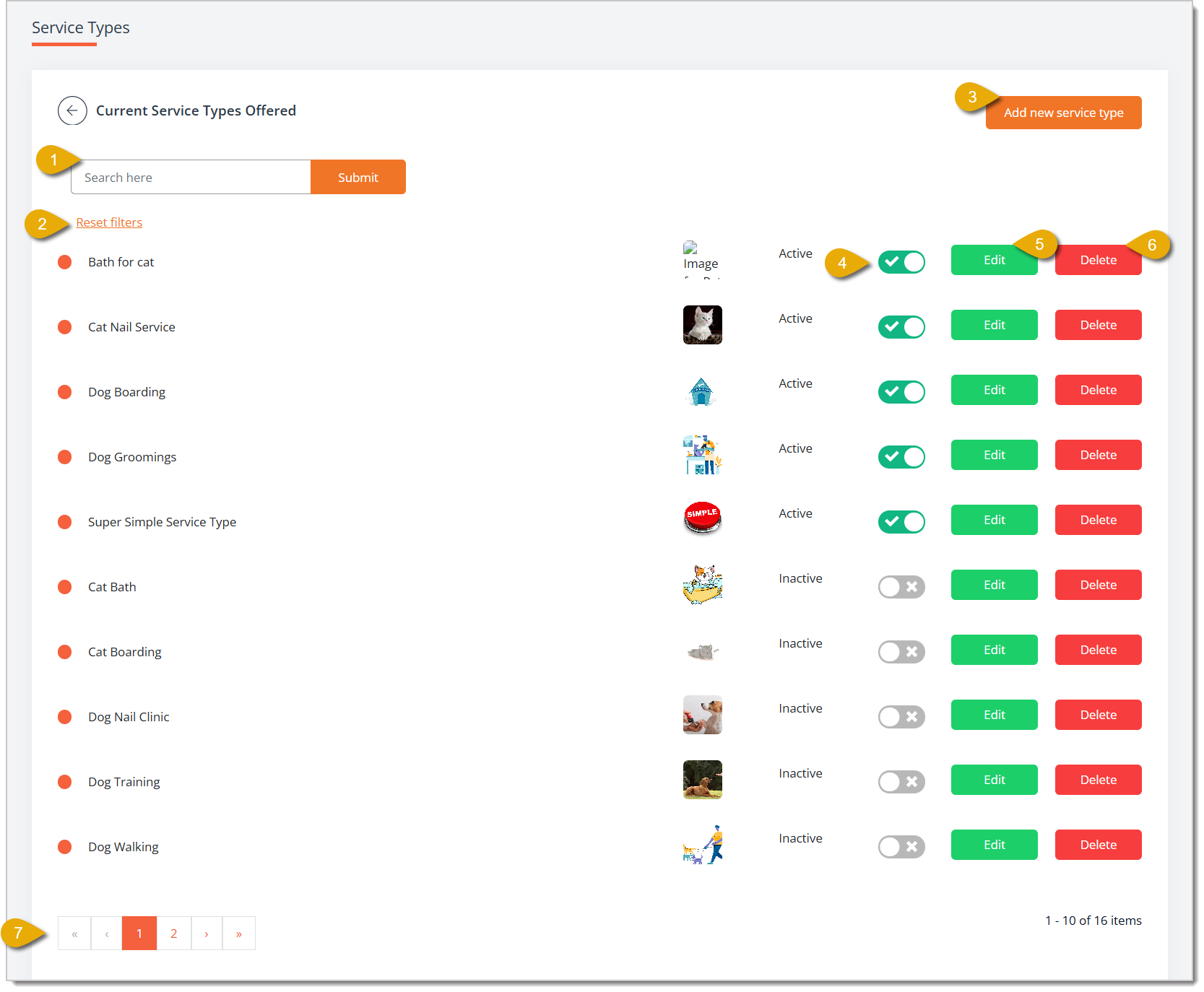Click Add new service type button
The image size is (1204, 992).
point(1063,113)
